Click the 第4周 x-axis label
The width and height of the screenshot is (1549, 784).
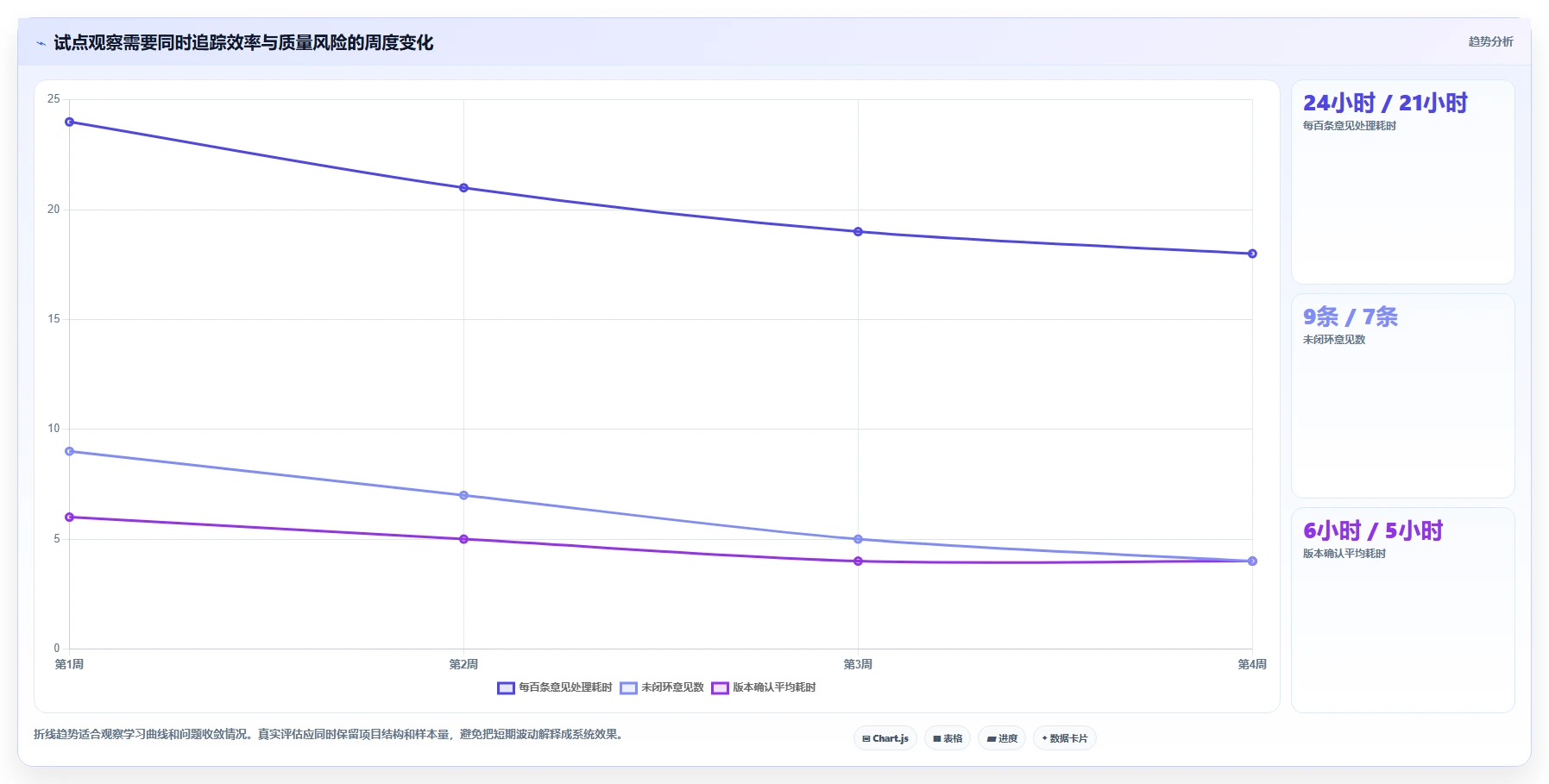click(x=1252, y=664)
